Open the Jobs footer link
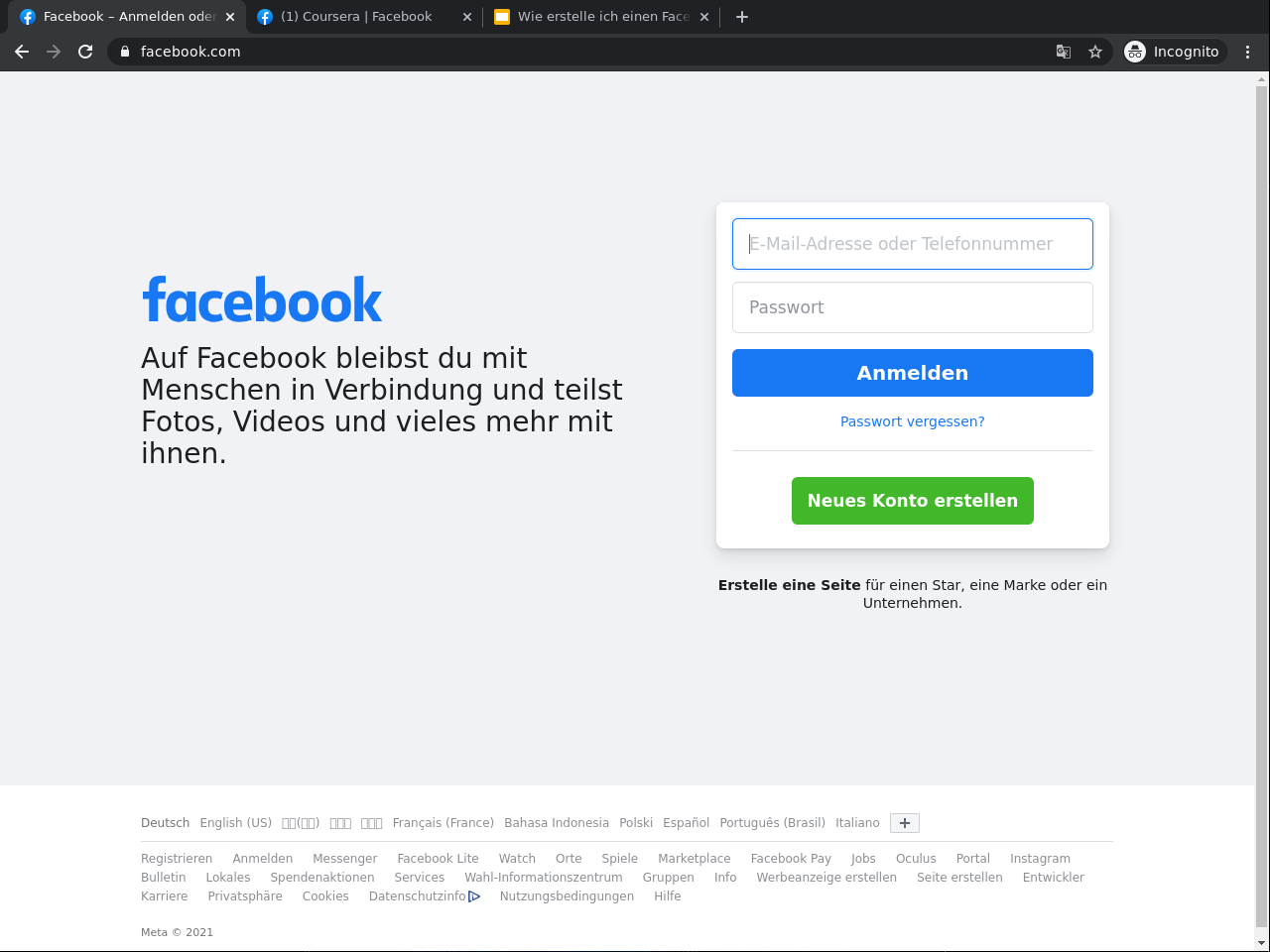 coord(863,859)
